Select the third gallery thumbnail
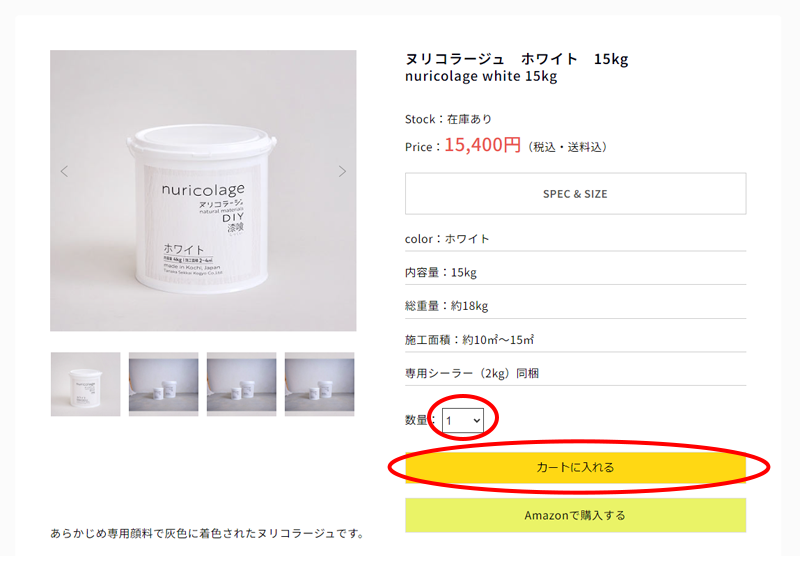800x570 pixels. tap(241, 384)
